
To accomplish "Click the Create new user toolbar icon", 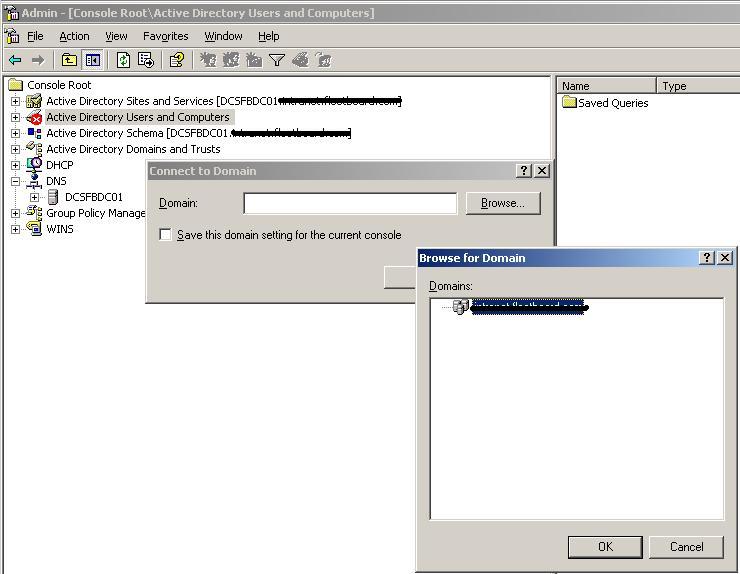I will tap(208, 60).
